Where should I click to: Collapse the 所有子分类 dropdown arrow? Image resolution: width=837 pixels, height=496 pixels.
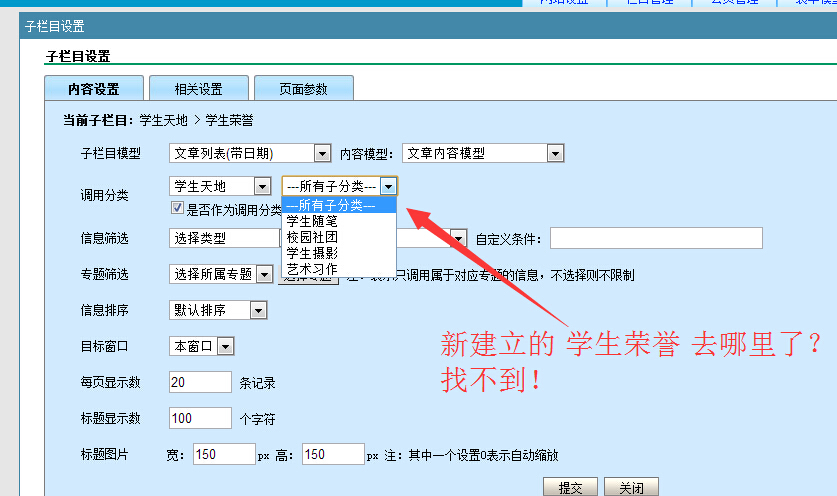[x=389, y=186]
